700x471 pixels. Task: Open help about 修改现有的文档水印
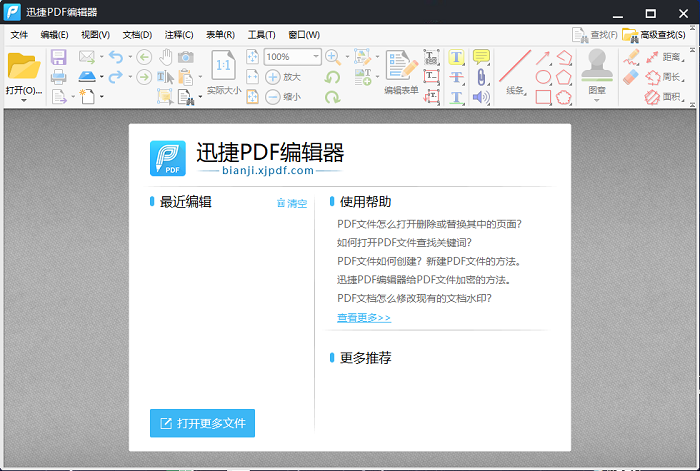click(414, 298)
